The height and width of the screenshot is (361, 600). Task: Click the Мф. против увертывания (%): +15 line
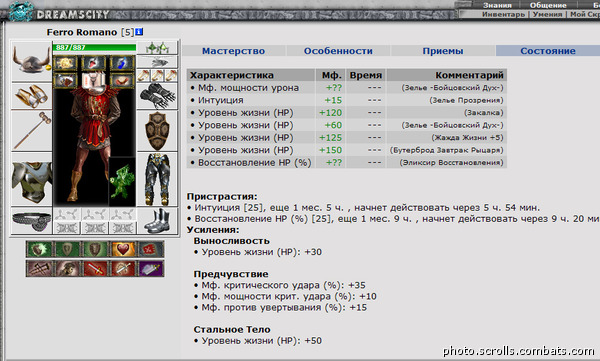280,307
